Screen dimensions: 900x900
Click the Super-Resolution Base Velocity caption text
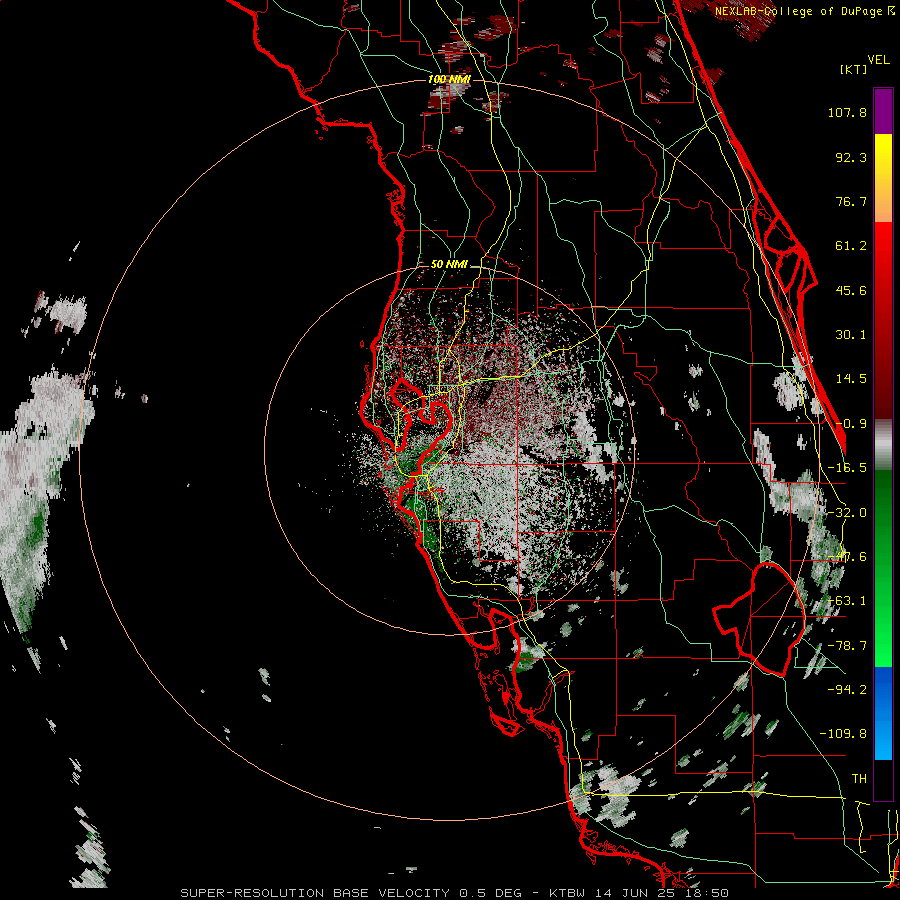tap(455, 893)
